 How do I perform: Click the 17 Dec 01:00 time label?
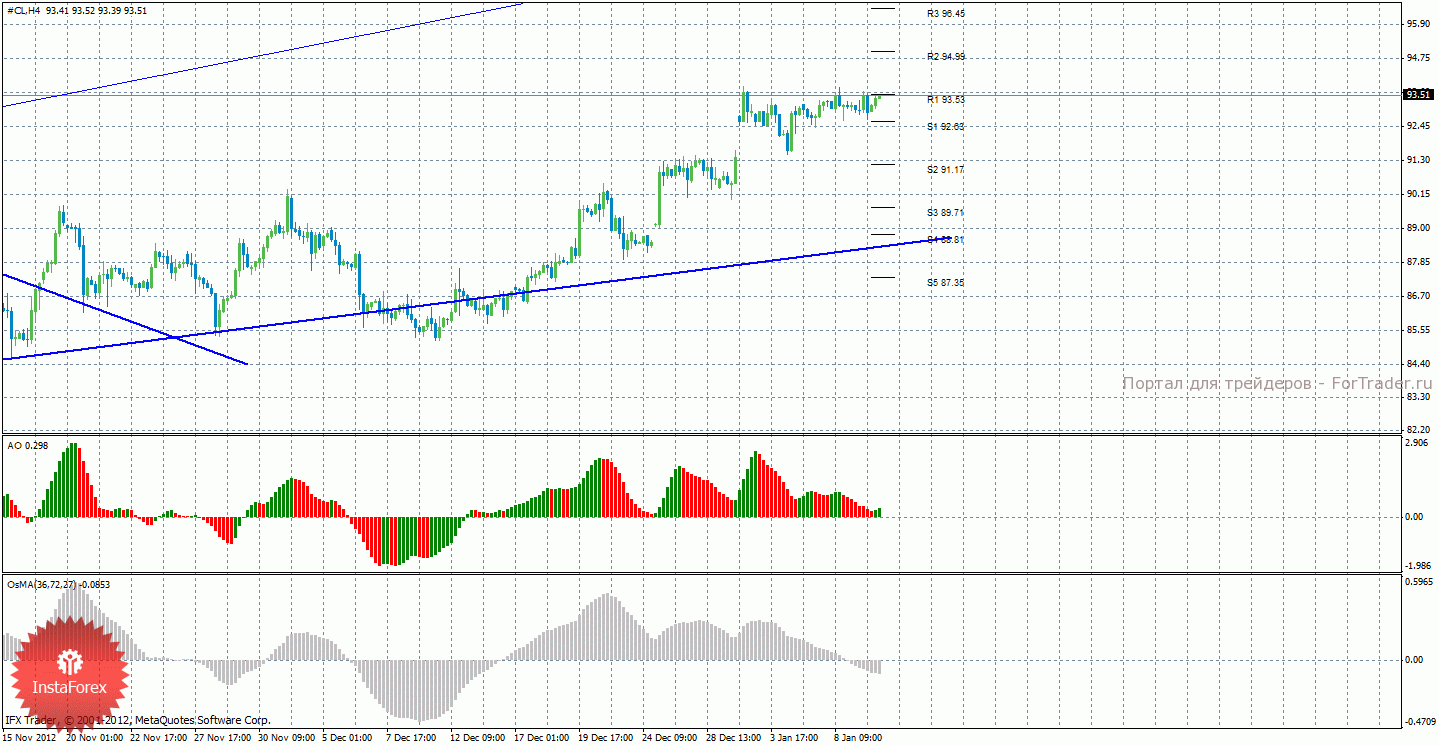(x=544, y=738)
